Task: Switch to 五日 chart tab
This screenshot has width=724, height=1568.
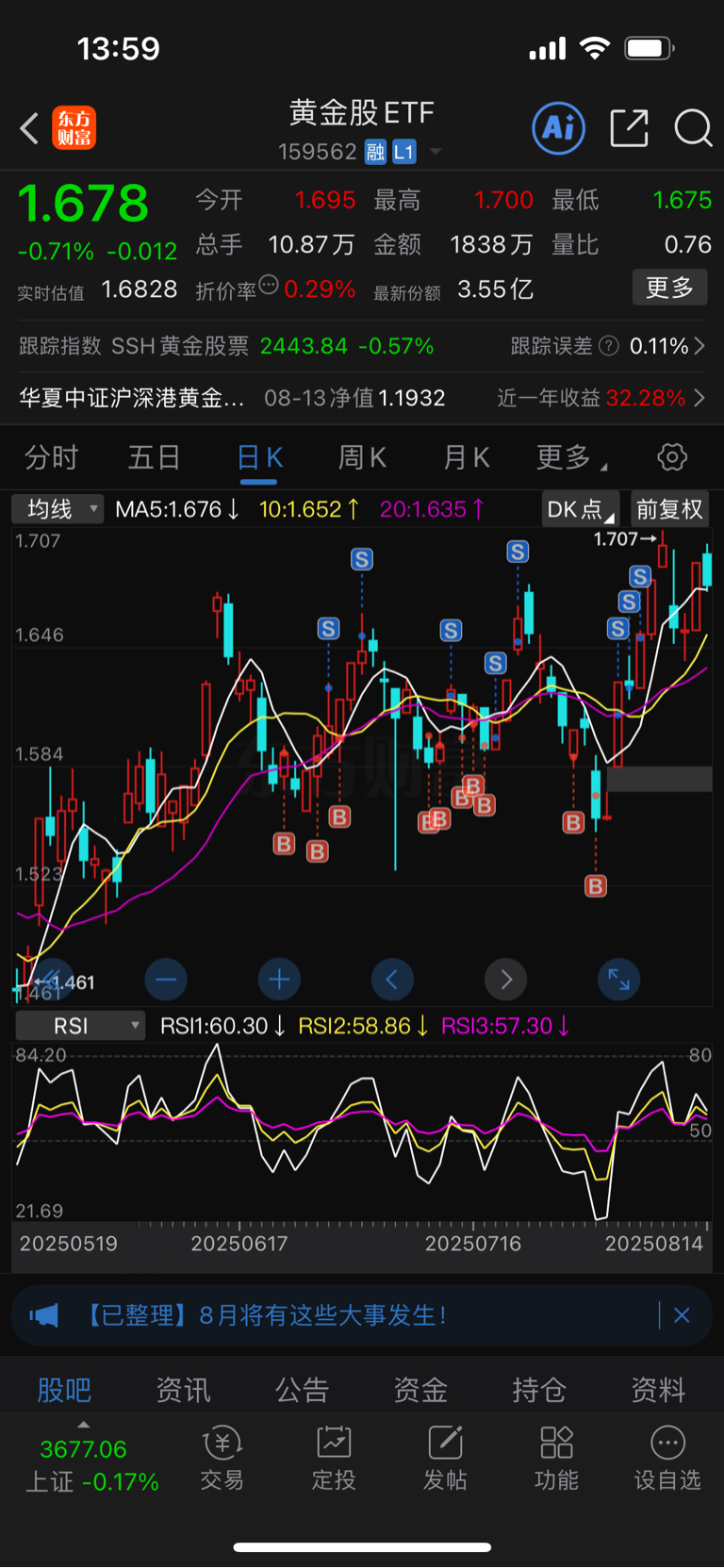Action: click(154, 458)
